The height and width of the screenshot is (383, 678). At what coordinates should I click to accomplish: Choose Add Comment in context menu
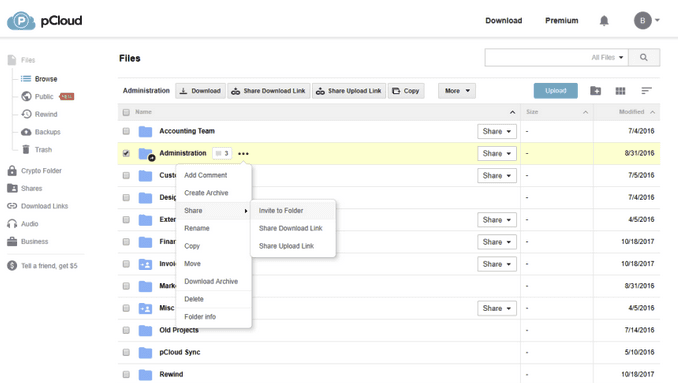(x=214, y=175)
